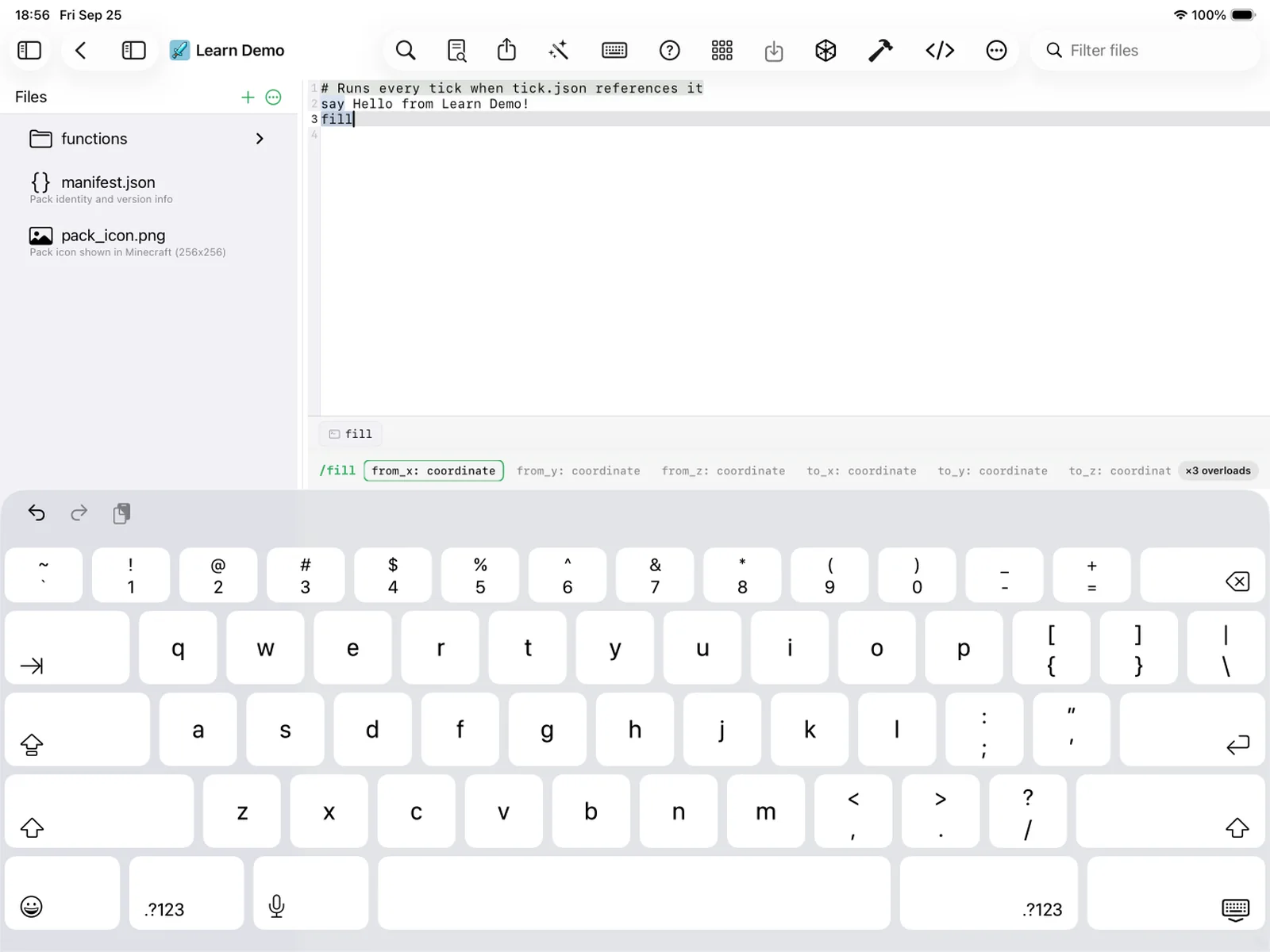Undo with the keyboard undo arrow
The height and width of the screenshot is (952, 1270).
click(x=37, y=513)
